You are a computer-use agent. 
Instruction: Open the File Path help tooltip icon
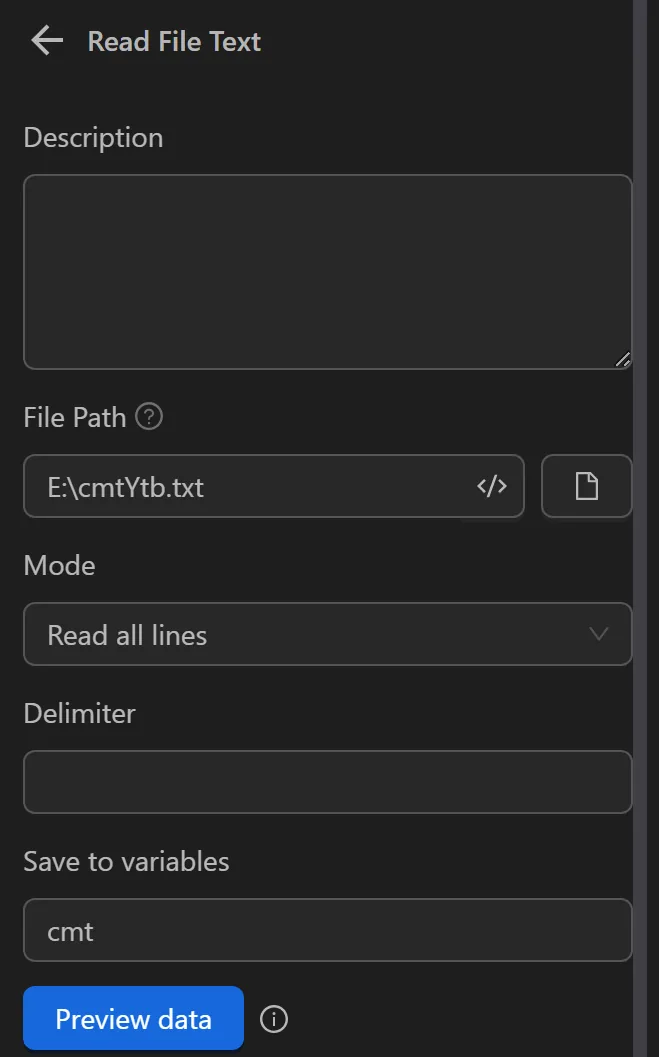click(x=148, y=416)
